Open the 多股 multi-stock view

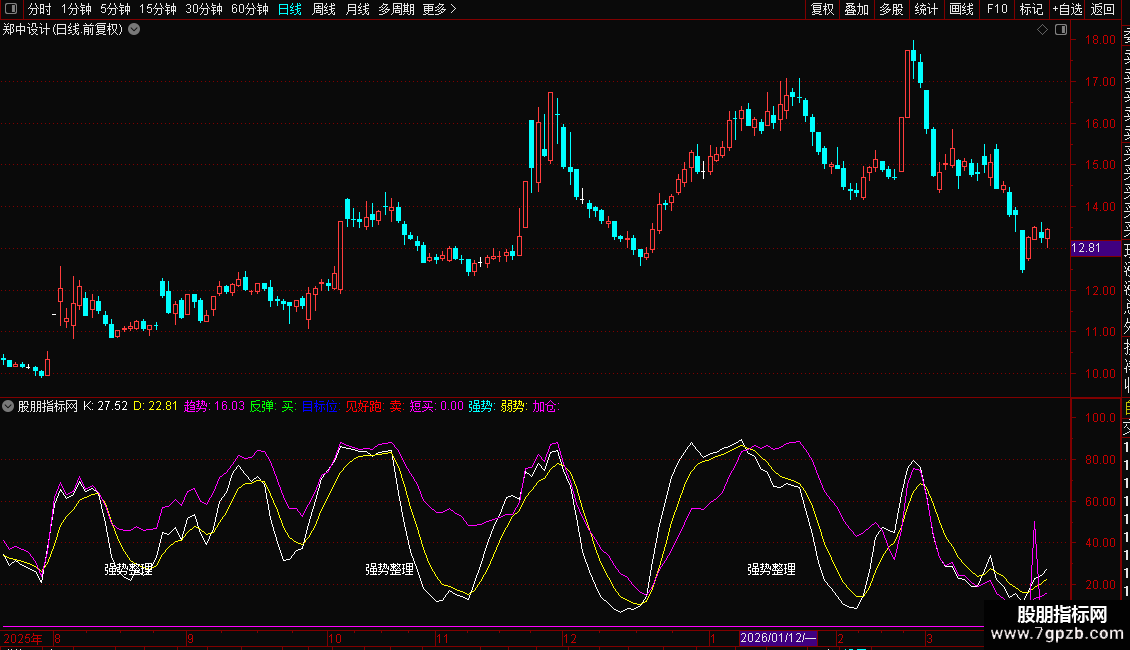pos(891,9)
